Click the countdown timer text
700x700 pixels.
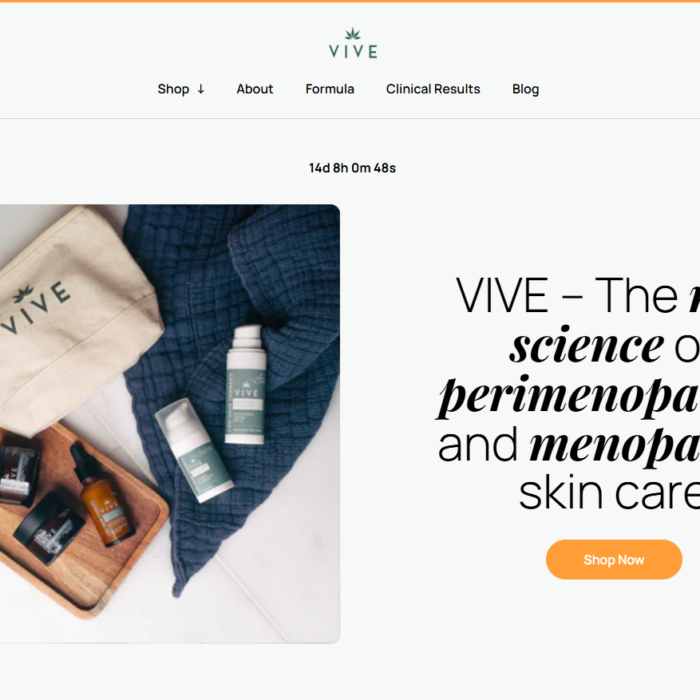click(352, 168)
